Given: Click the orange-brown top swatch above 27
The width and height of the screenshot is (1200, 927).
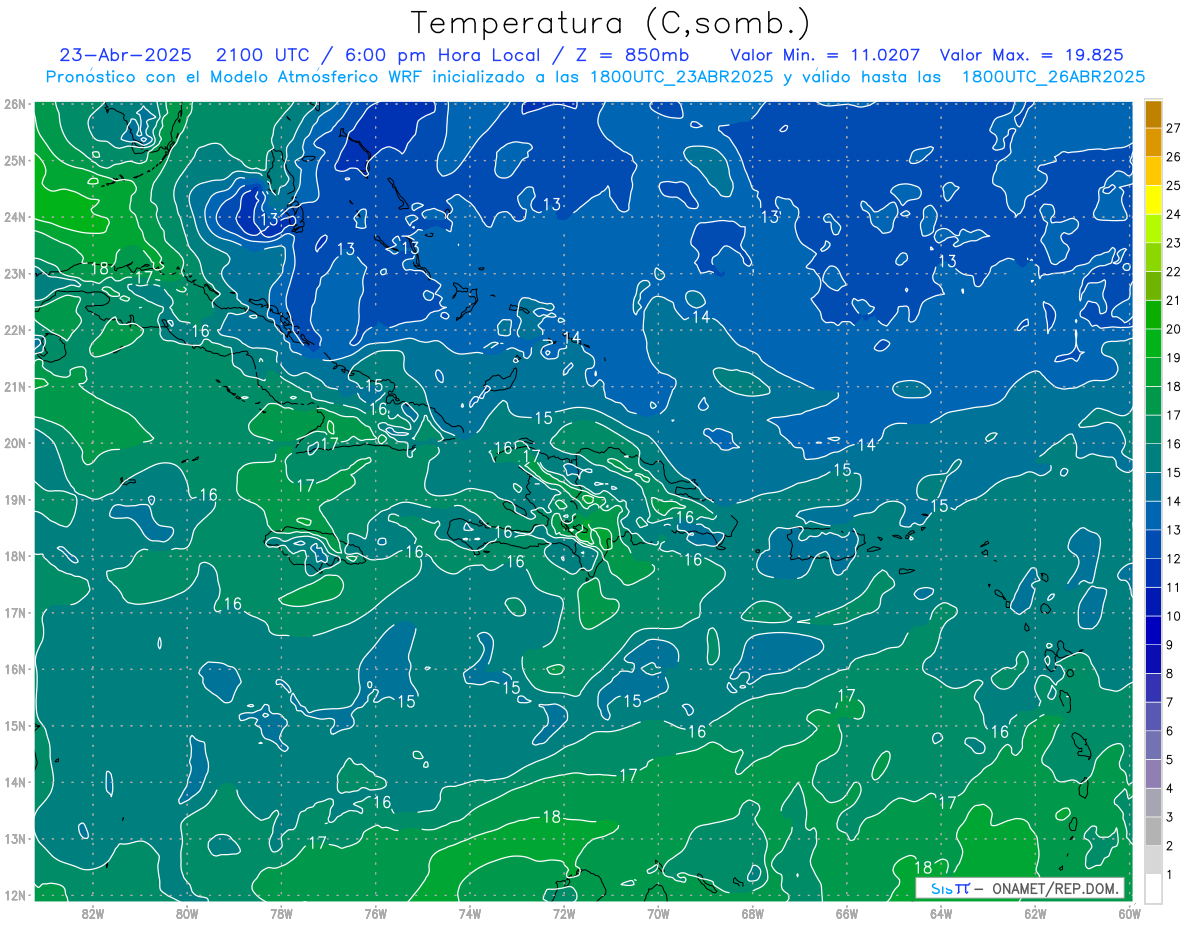Looking at the screenshot, I should (1153, 114).
